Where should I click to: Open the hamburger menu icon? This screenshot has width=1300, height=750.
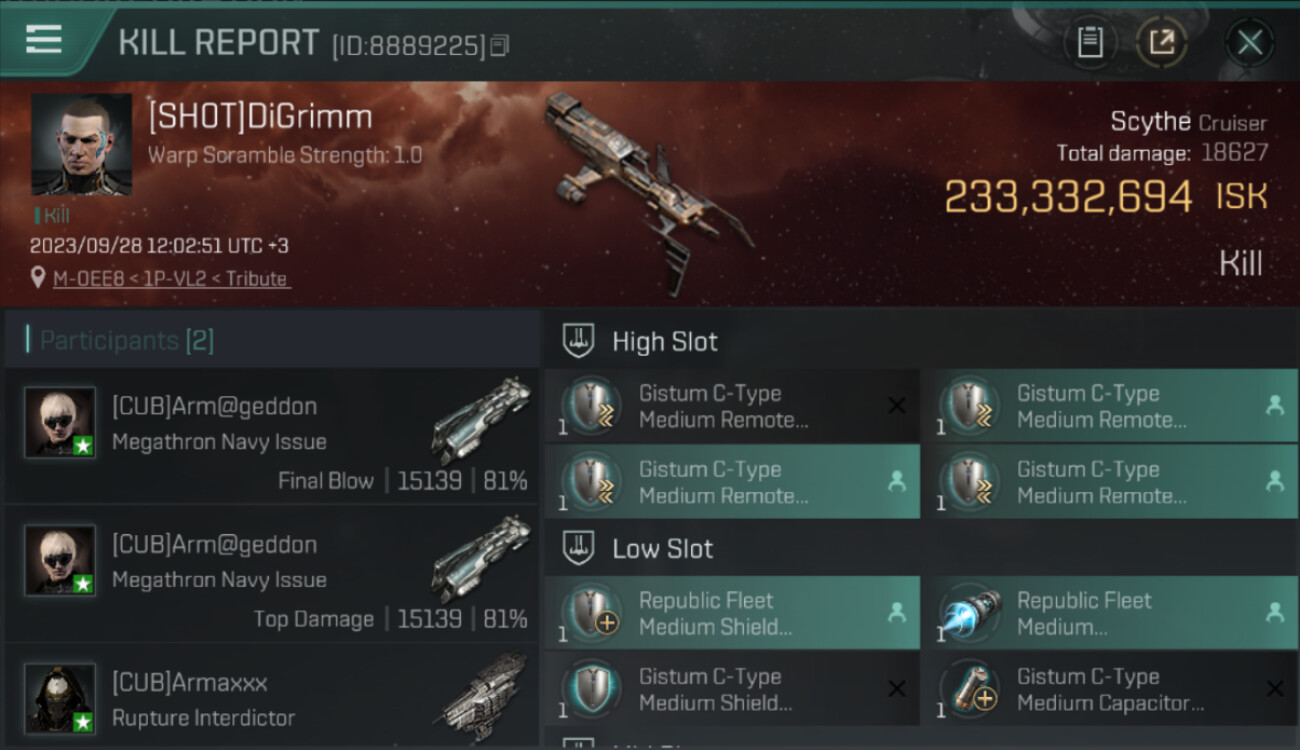pos(44,40)
